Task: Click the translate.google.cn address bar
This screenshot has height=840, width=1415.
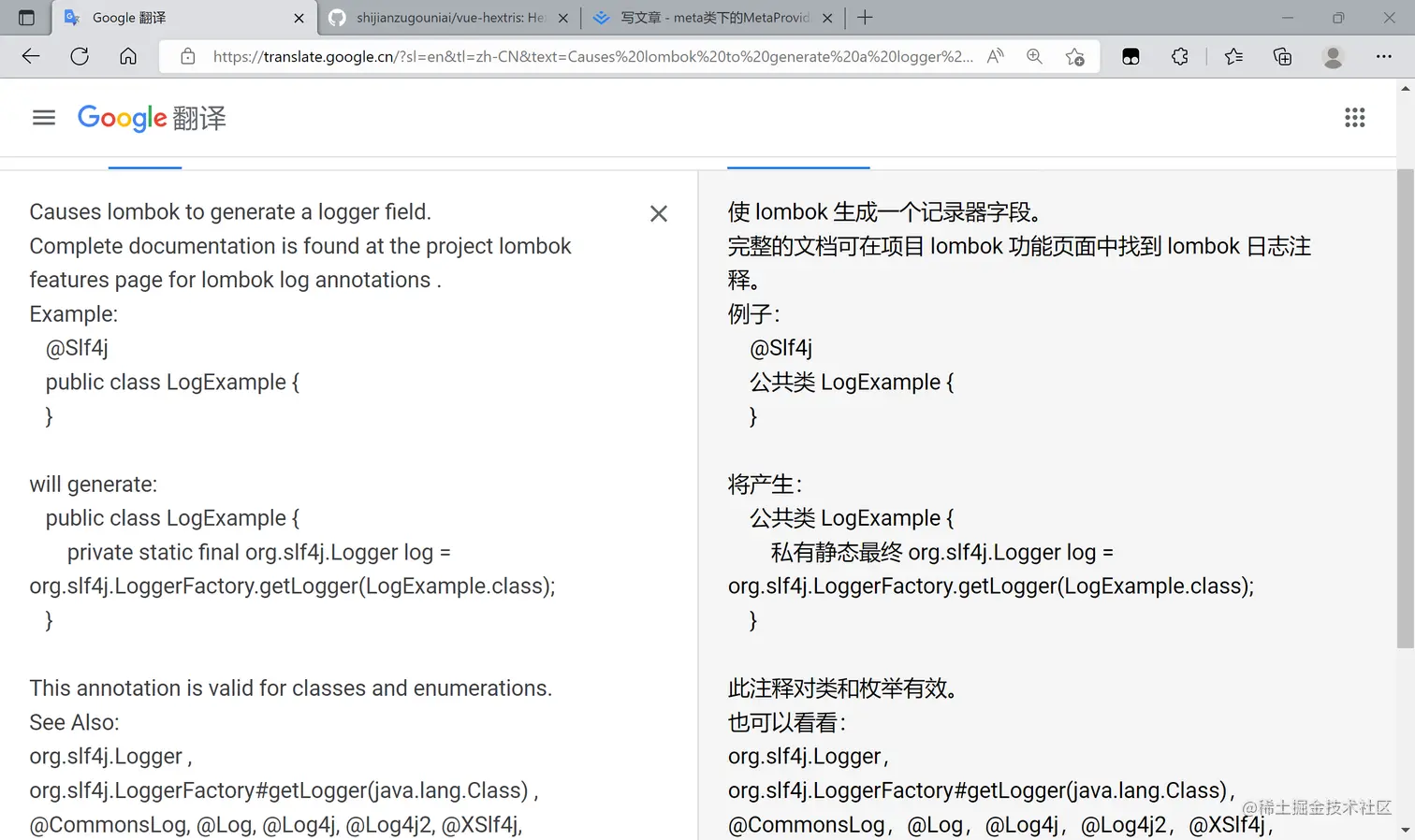Action: 592,56
